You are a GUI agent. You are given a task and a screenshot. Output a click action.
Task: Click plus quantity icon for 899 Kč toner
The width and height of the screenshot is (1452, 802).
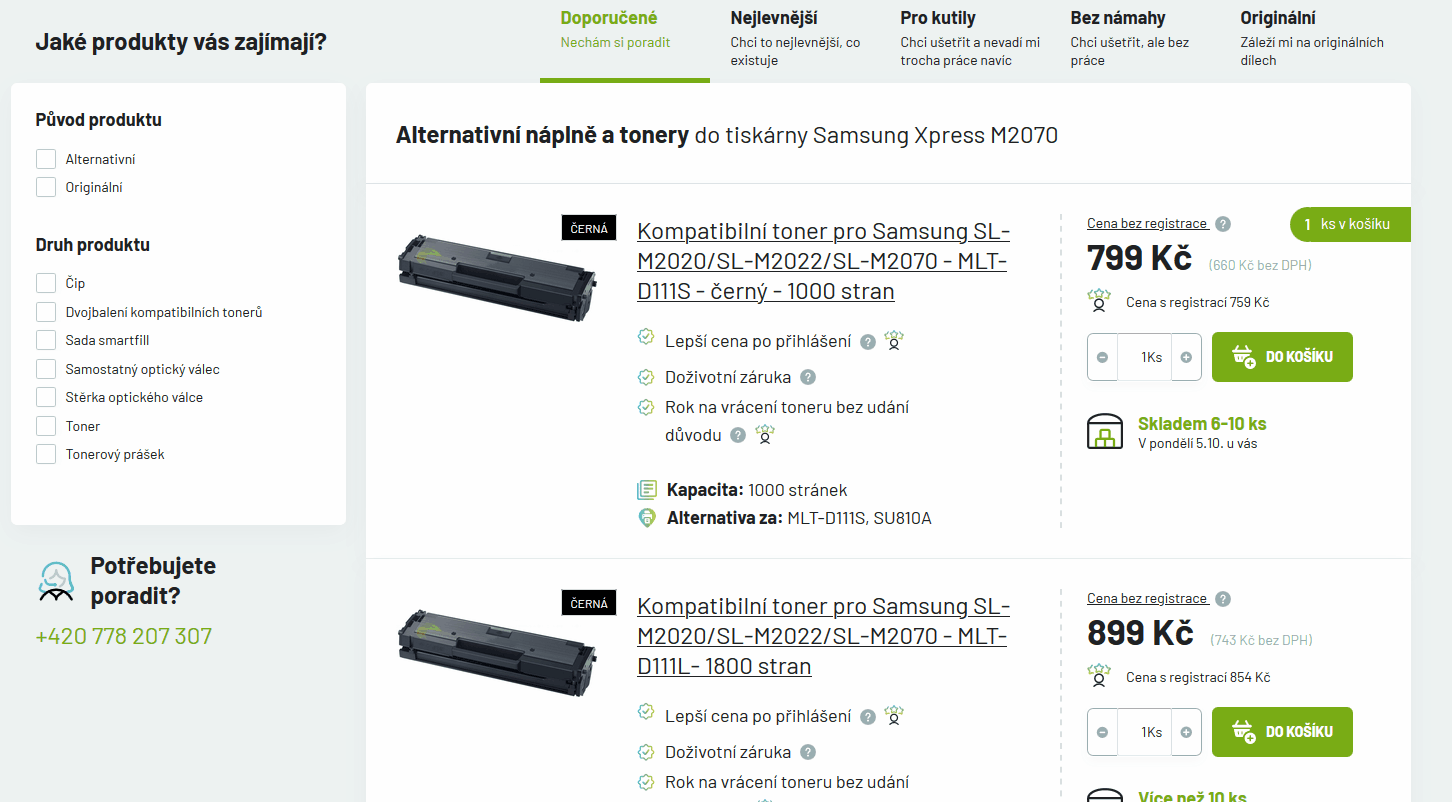1186,733
